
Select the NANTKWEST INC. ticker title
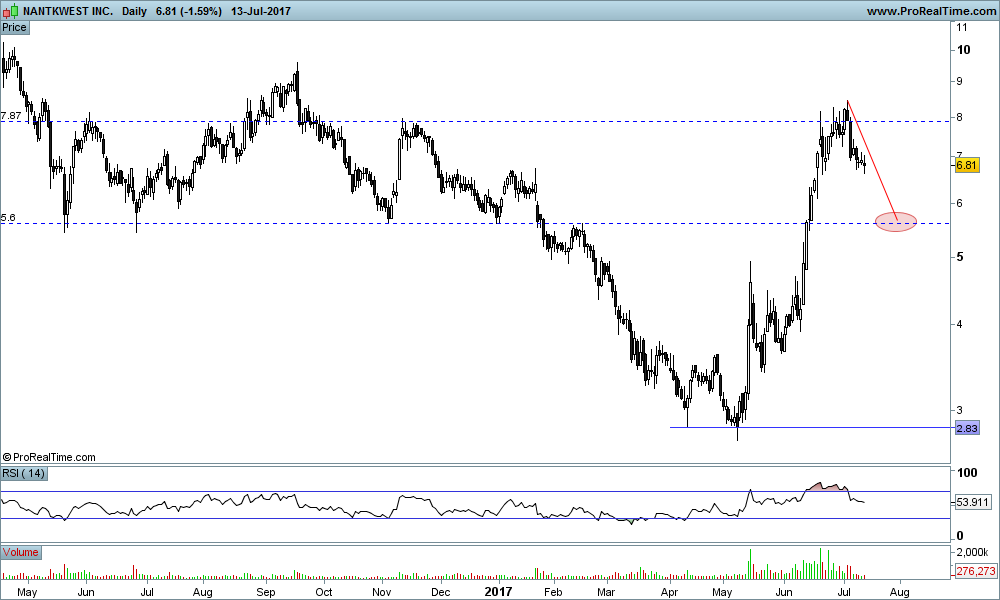(x=68, y=11)
